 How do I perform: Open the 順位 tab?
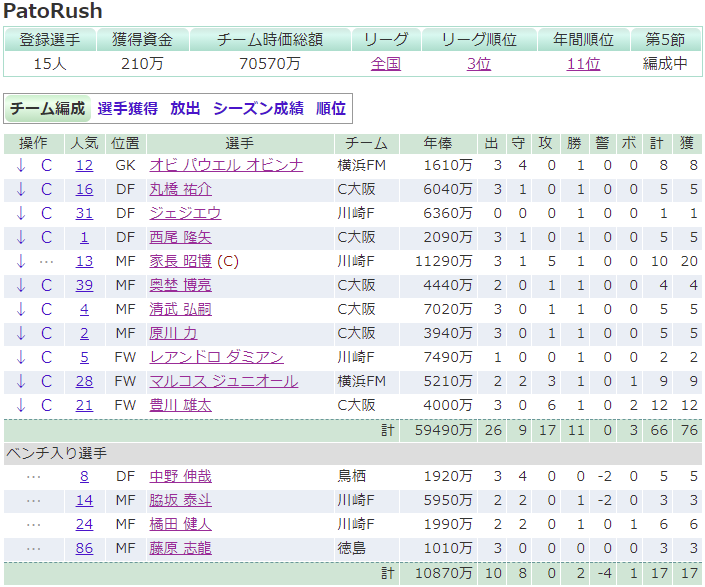click(x=331, y=108)
